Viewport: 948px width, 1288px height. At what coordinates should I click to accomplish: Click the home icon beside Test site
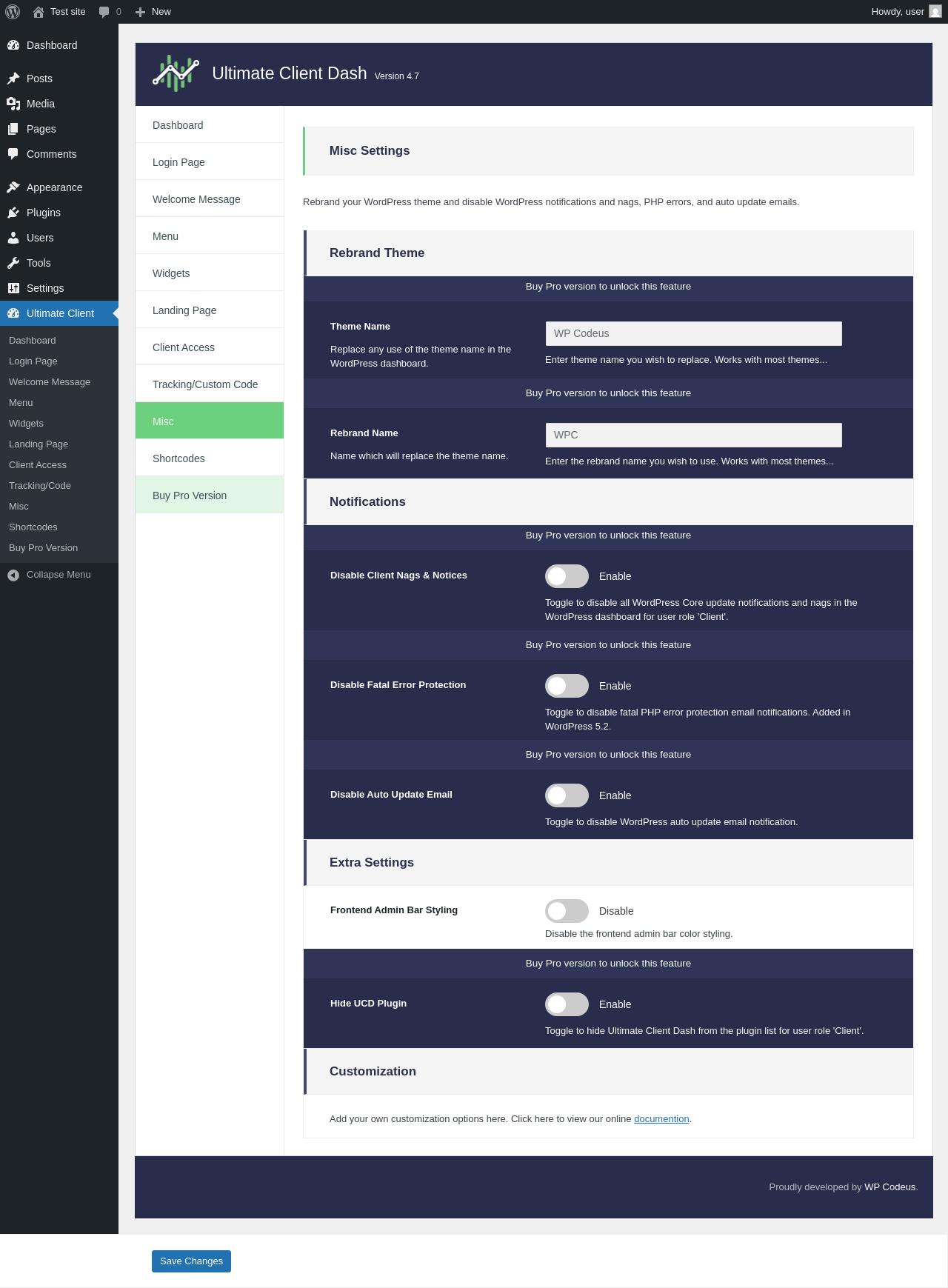coord(39,12)
